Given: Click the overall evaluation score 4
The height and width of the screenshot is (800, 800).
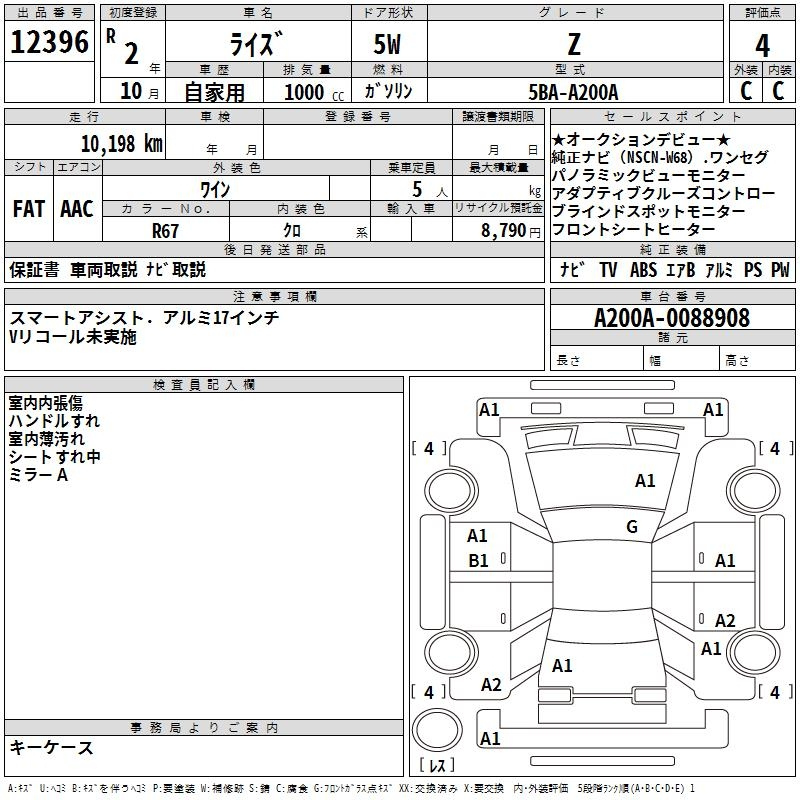Looking at the screenshot, I should 762,46.
